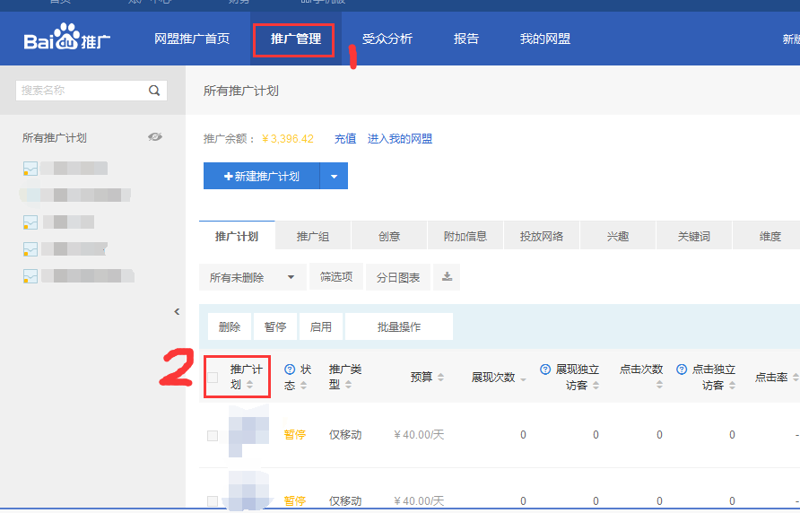Switch to the 附加信息 tab

[465, 236]
